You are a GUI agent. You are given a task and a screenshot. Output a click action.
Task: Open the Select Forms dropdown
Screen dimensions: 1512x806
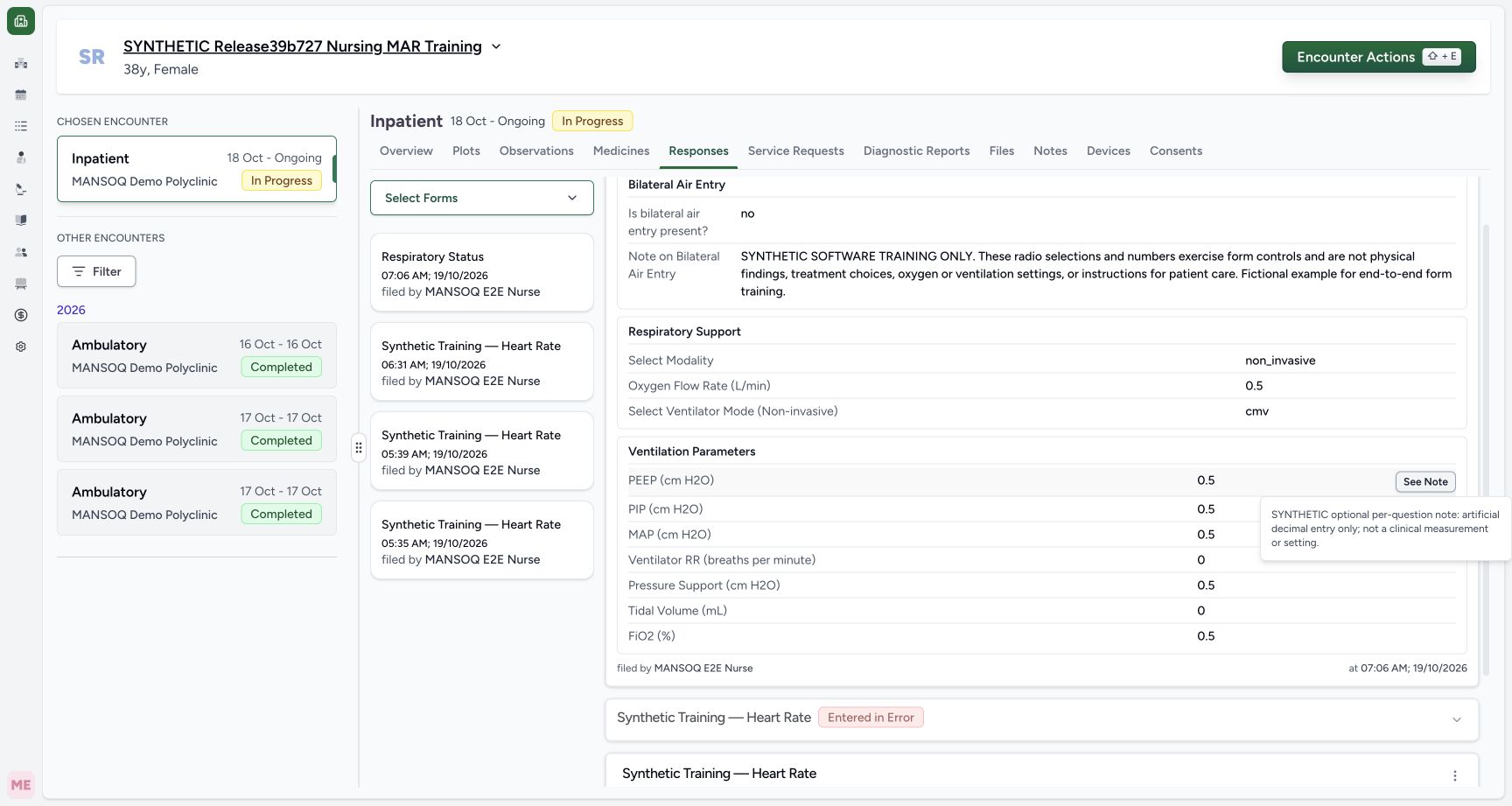point(482,198)
